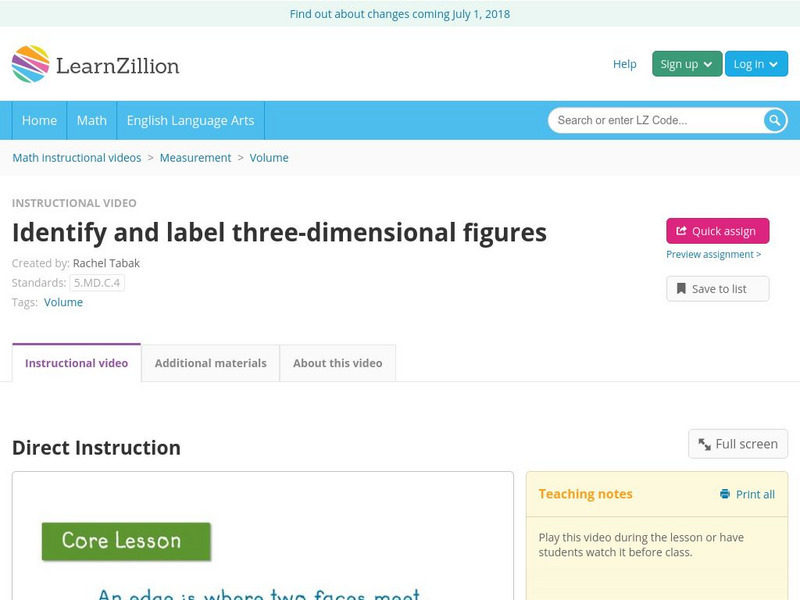Open the English Language Arts section

tap(194, 120)
